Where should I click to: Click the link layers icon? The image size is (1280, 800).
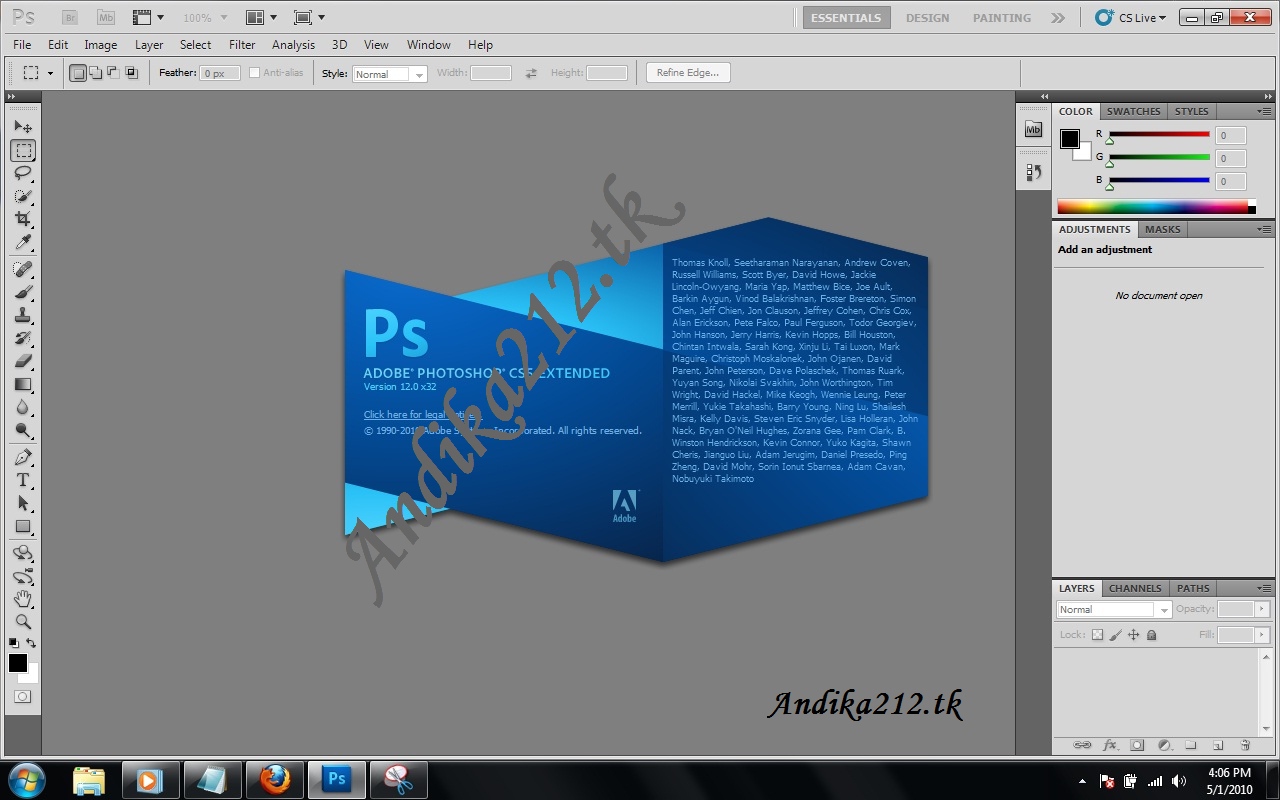[x=1082, y=745]
